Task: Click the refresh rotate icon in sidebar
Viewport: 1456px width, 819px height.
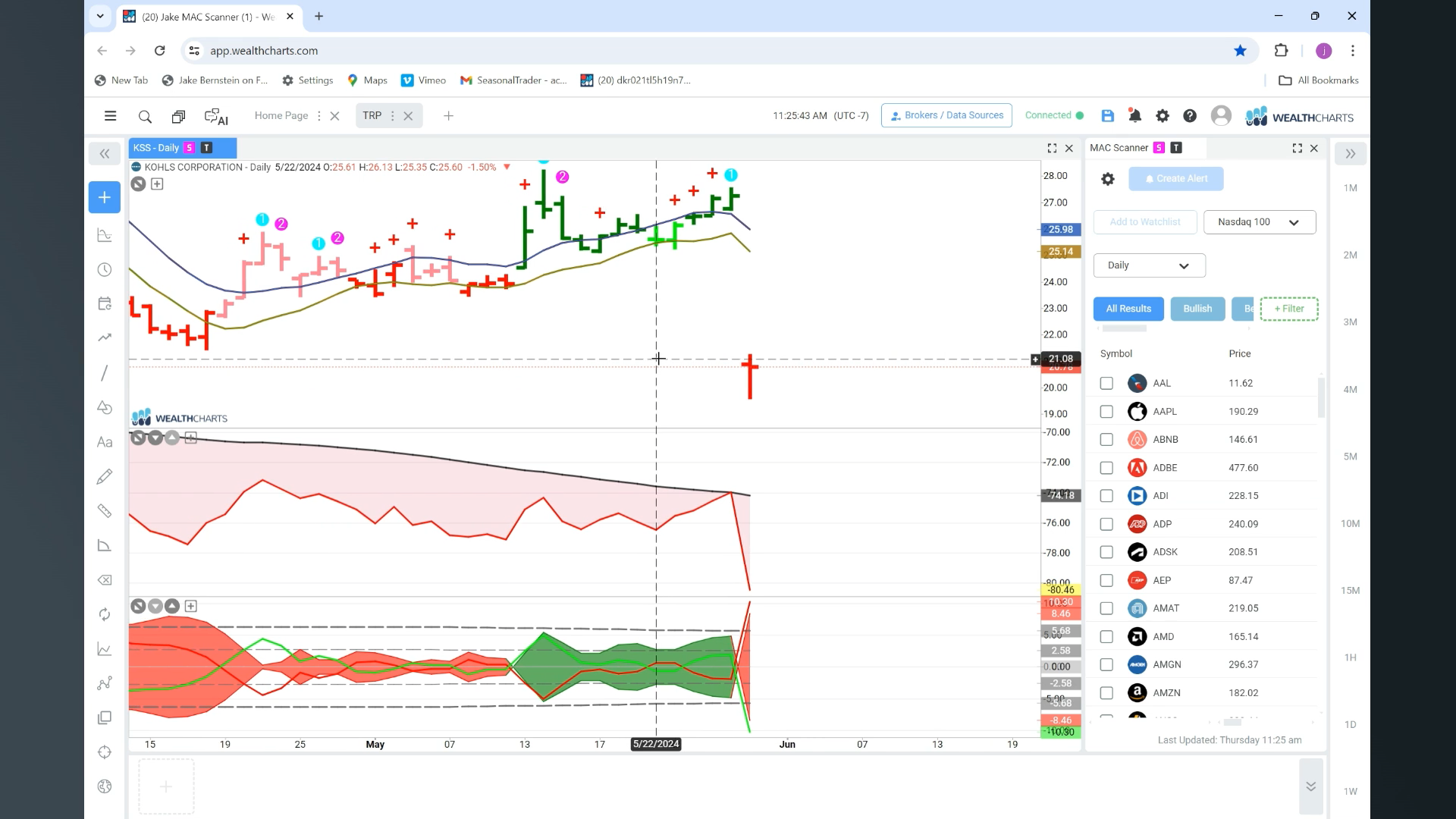Action: coord(105,614)
